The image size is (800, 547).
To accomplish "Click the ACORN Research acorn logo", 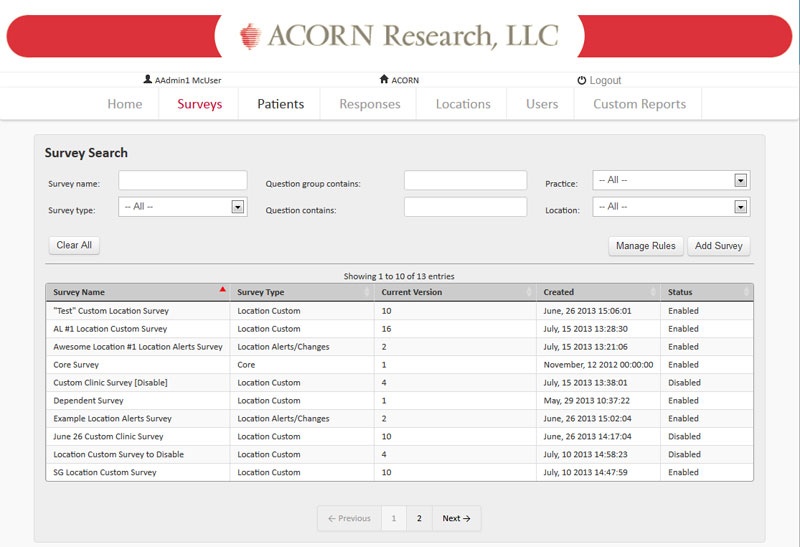I will point(251,36).
